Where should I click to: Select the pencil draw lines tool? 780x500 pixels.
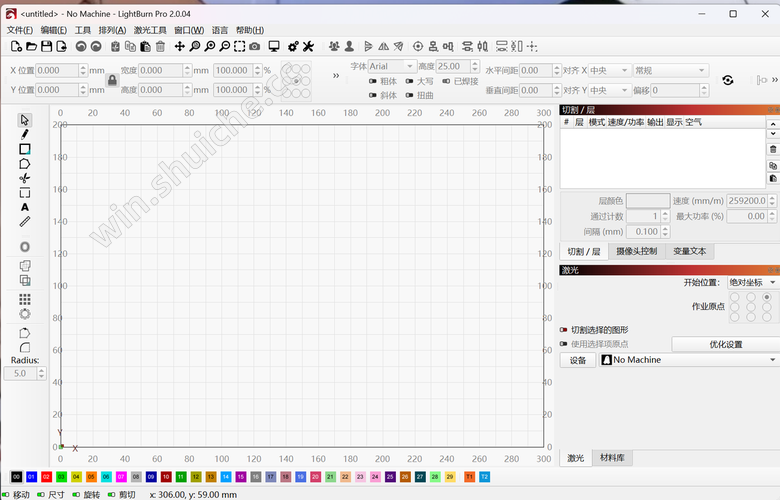[x=25, y=134]
